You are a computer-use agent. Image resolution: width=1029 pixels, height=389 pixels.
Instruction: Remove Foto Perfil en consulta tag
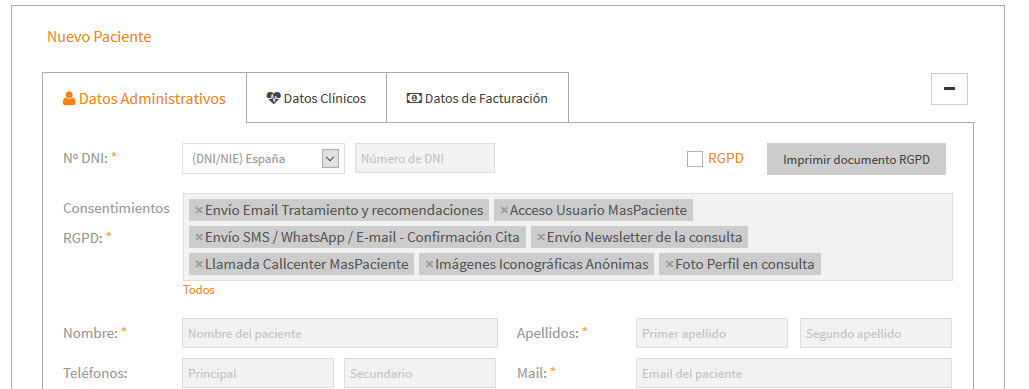coord(669,264)
